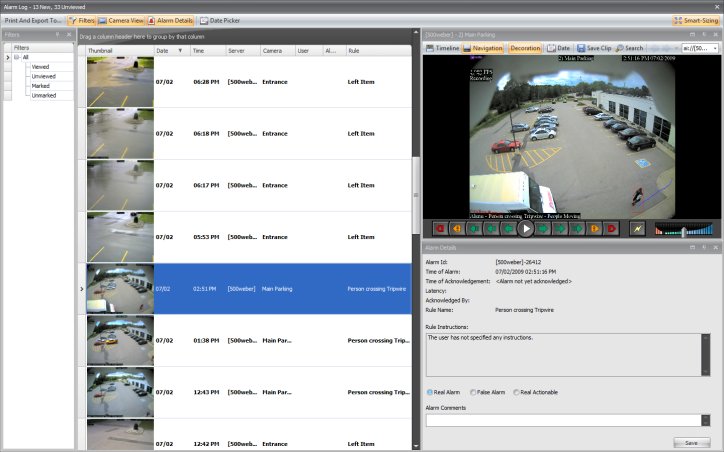Toggle the Decoration overlay button
This screenshot has height=452, width=724.
(x=525, y=48)
